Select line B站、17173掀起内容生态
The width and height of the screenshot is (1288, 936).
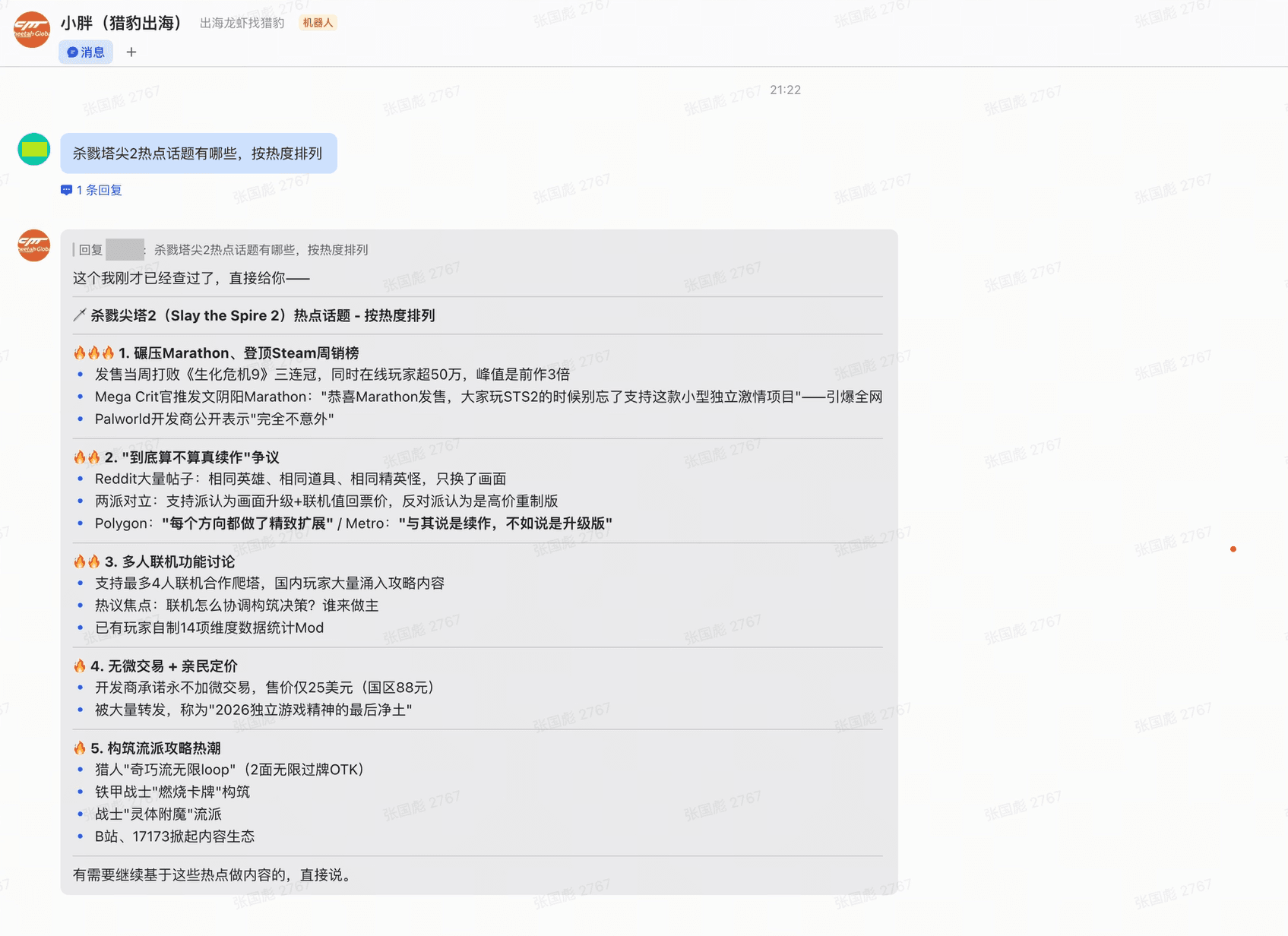pyautogui.click(x=175, y=836)
